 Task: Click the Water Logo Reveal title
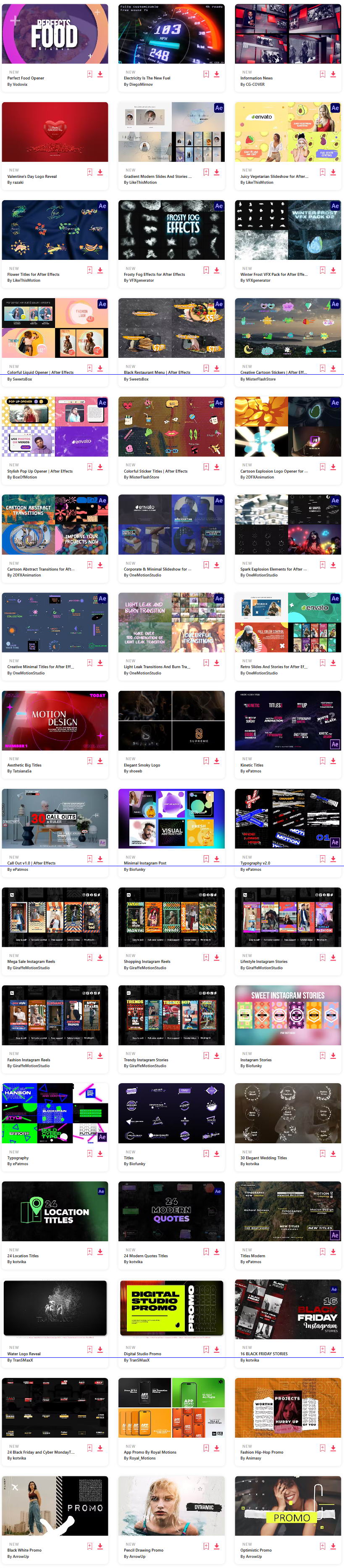point(24,1354)
